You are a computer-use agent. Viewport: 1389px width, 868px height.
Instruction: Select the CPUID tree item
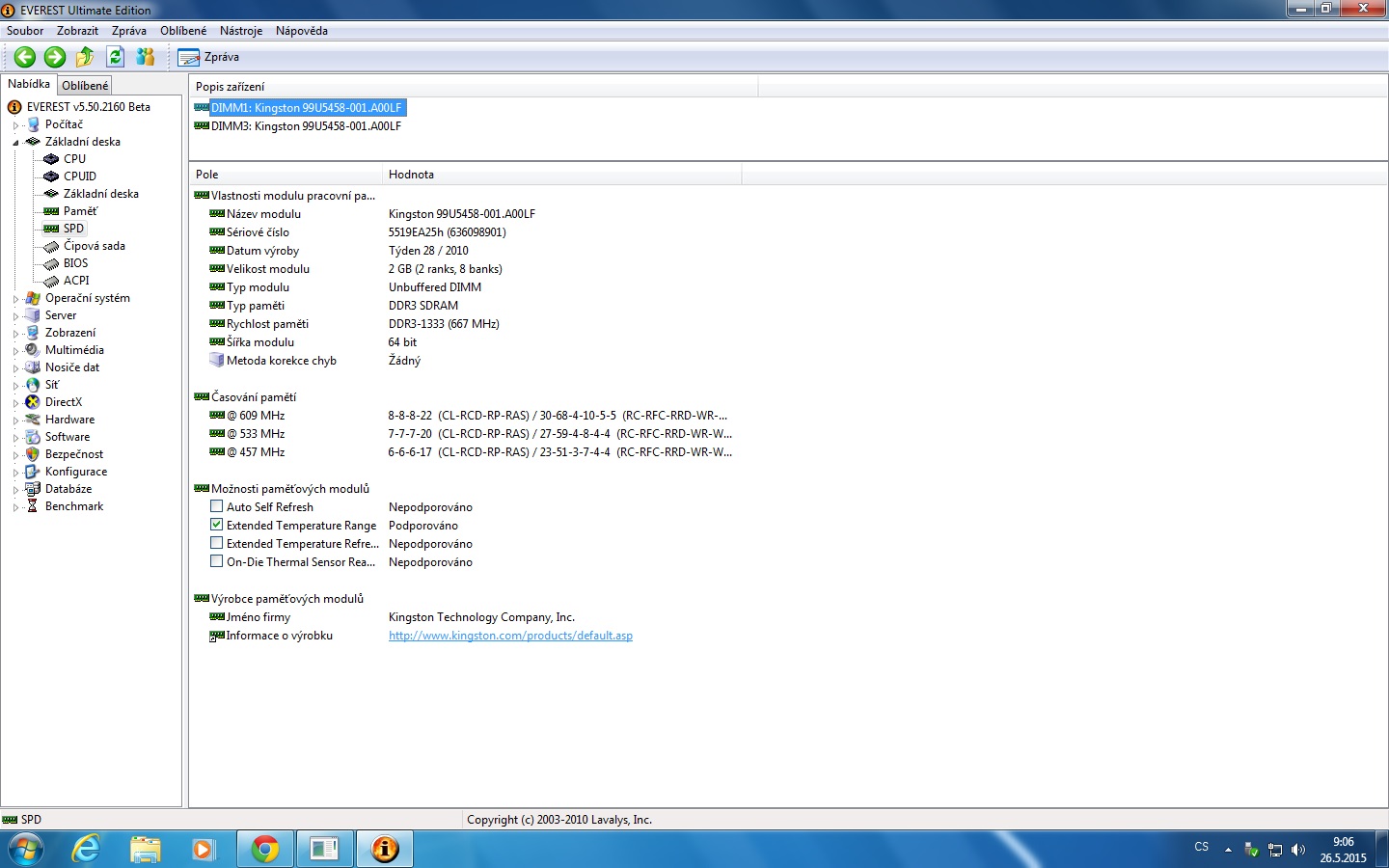(x=79, y=176)
